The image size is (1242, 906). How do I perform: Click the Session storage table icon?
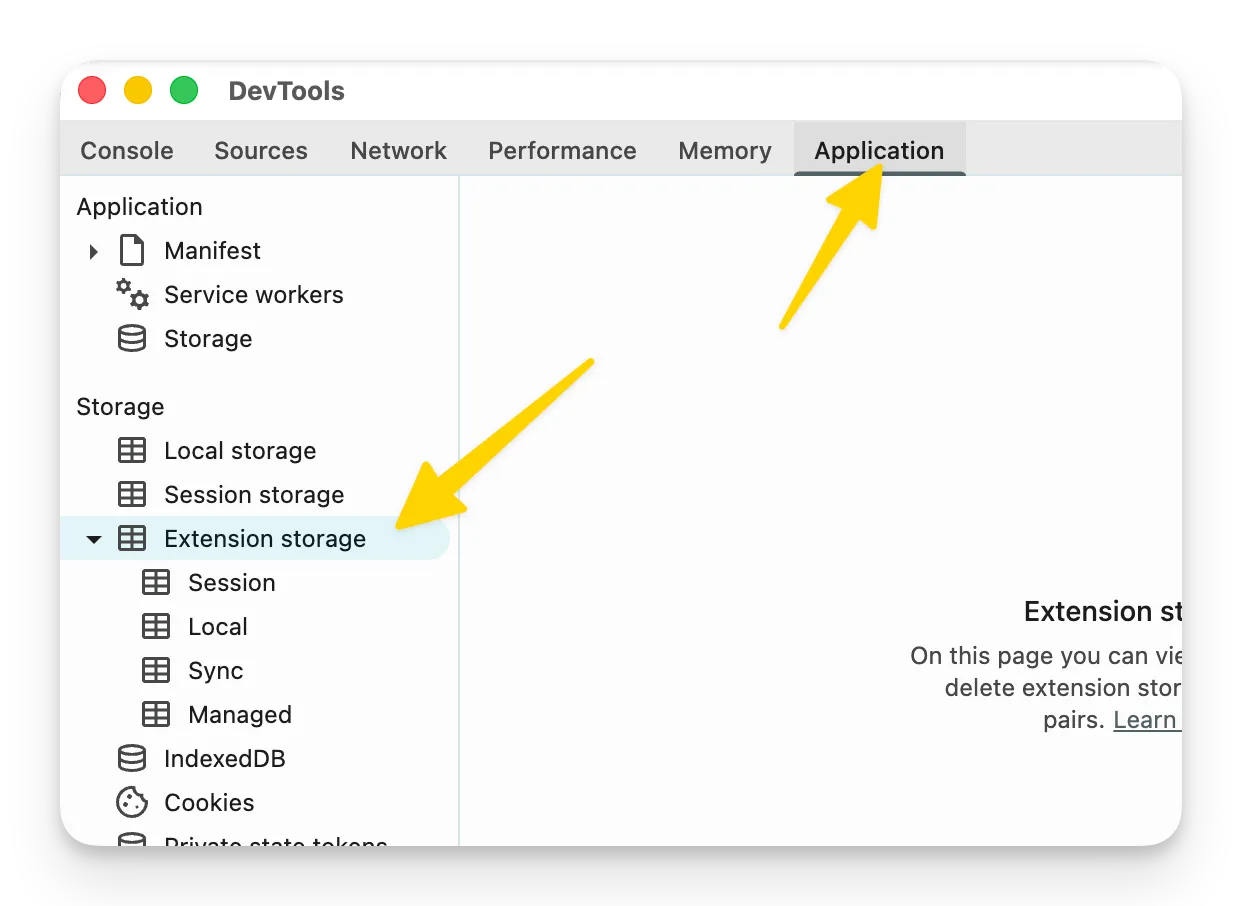click(x=131, y=494)
